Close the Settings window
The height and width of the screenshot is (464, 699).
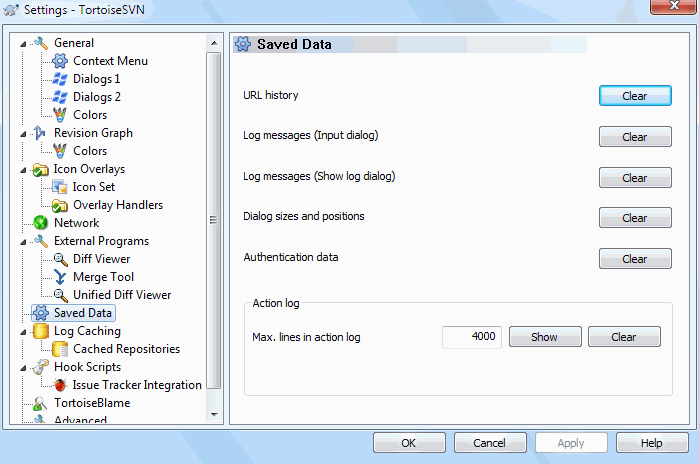tap(673, 6)
